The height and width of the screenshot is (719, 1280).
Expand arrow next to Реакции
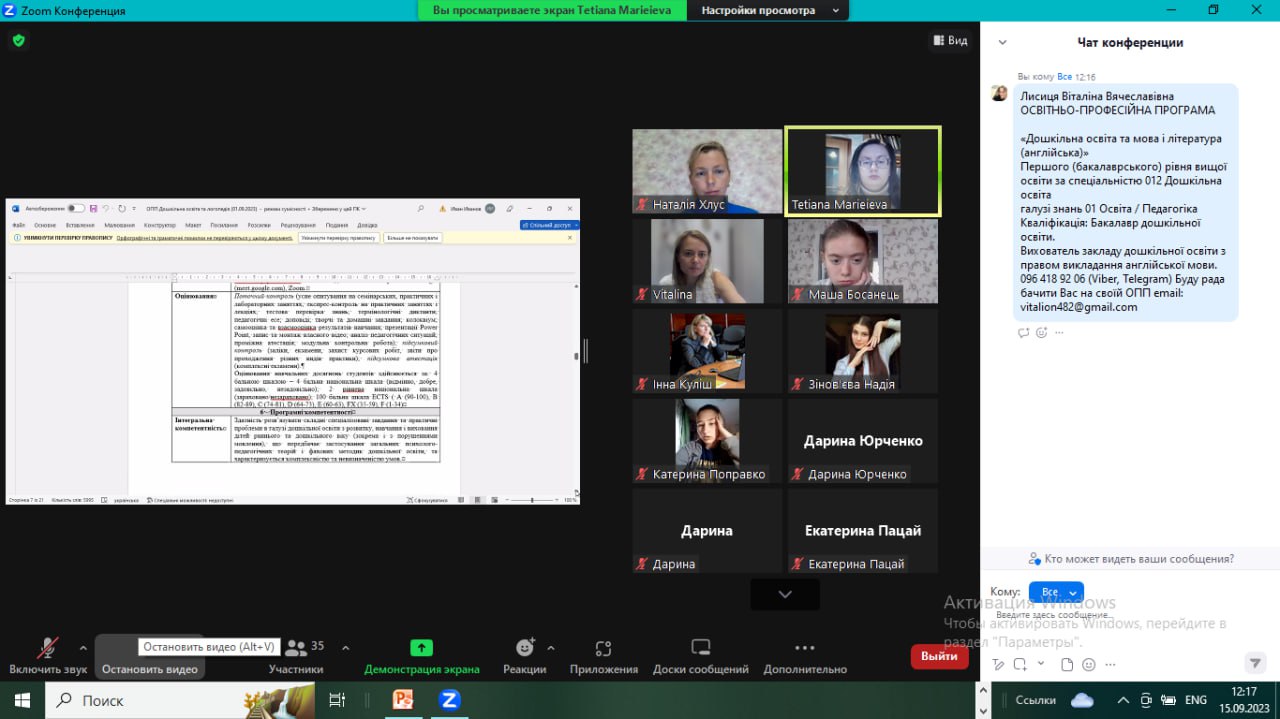click(551, 647)
